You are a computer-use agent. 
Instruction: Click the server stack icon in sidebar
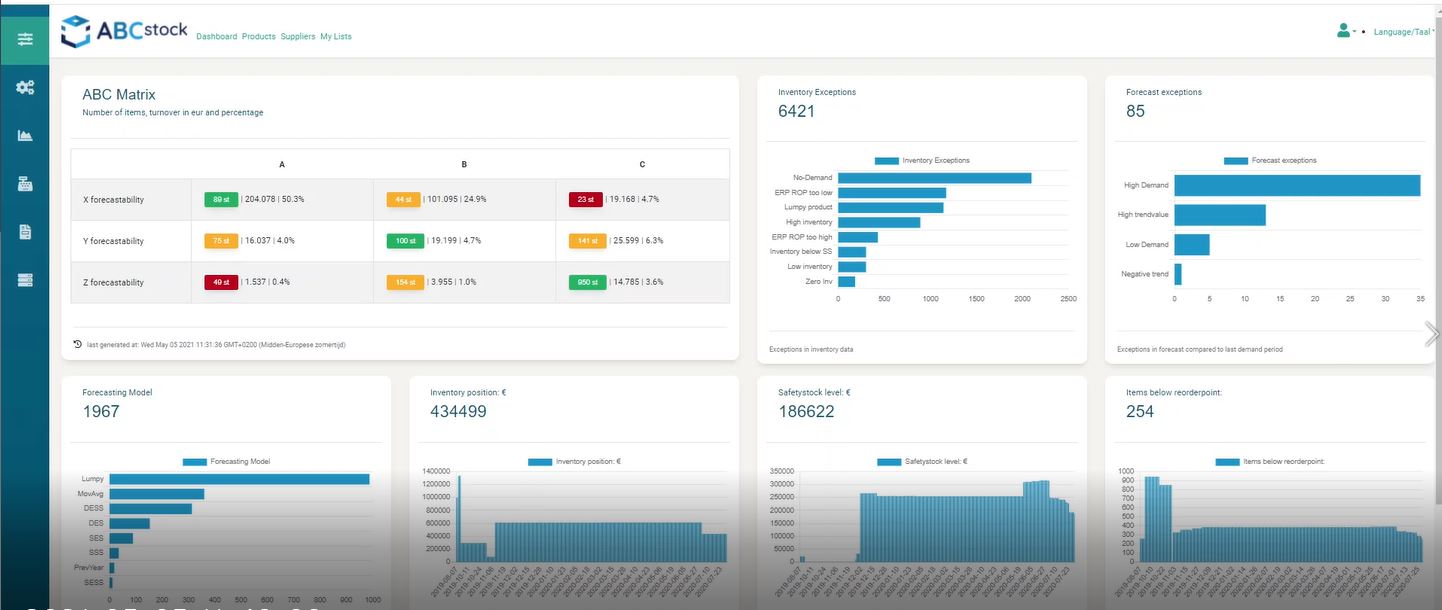[25, 280]
